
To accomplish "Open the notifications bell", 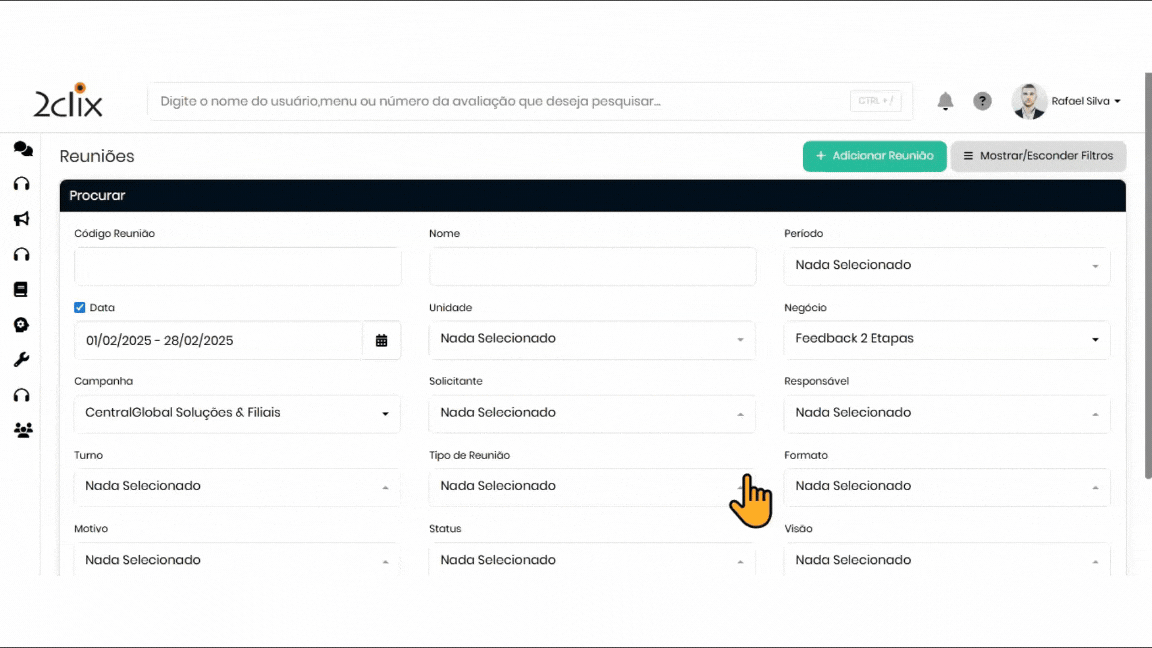I will pos(945,101).
